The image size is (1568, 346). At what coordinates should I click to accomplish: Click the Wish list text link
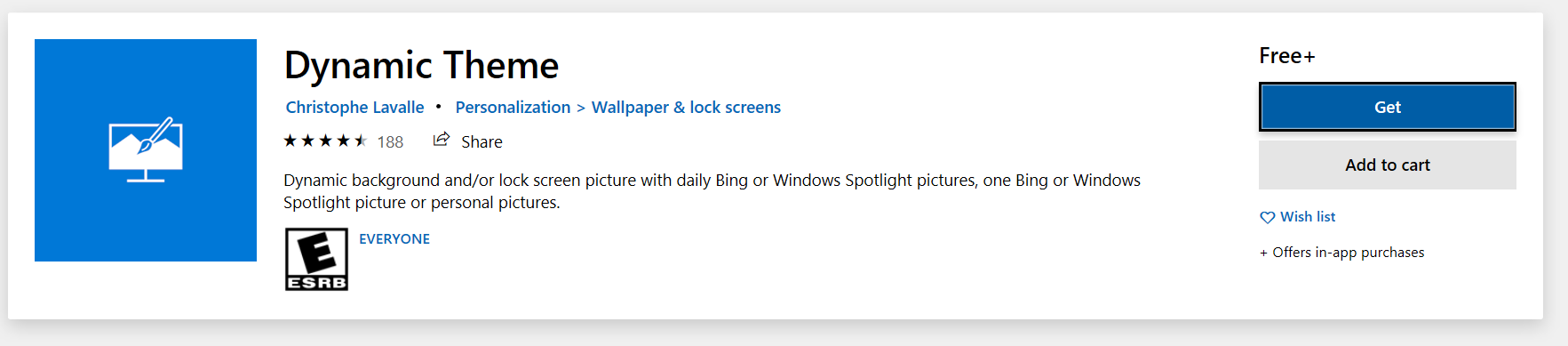pyautogui.click(x=1308, y=217)
